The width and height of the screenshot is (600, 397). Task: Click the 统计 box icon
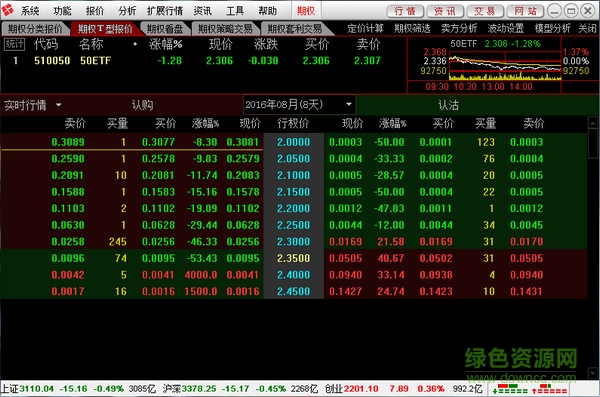(14, 44)
